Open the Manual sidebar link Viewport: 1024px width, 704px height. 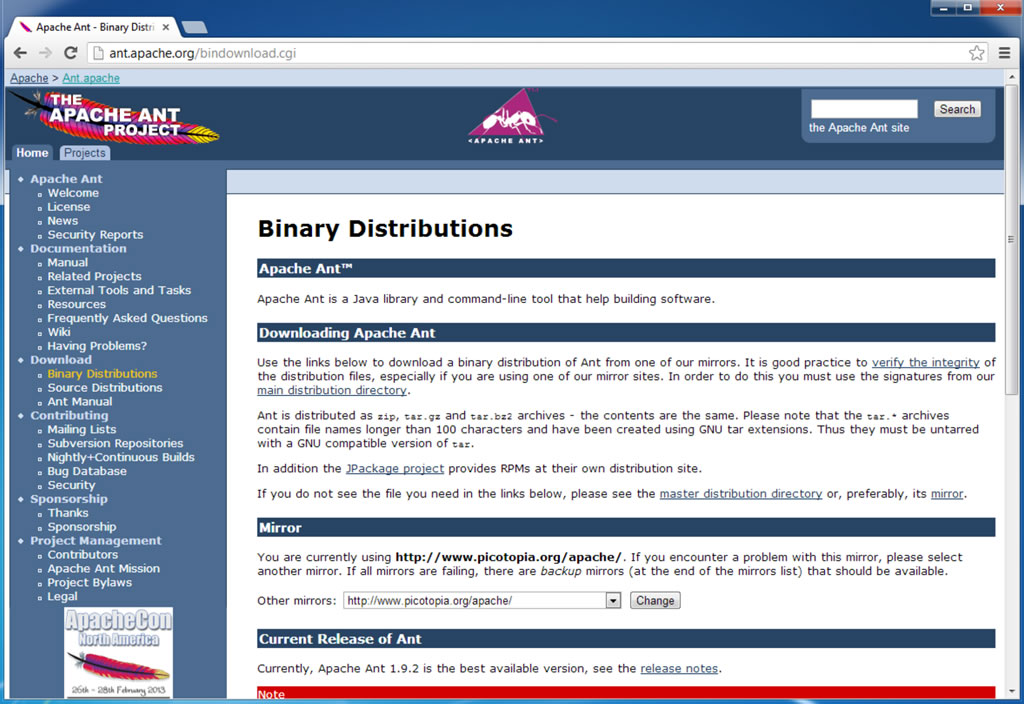click(67, 263)
